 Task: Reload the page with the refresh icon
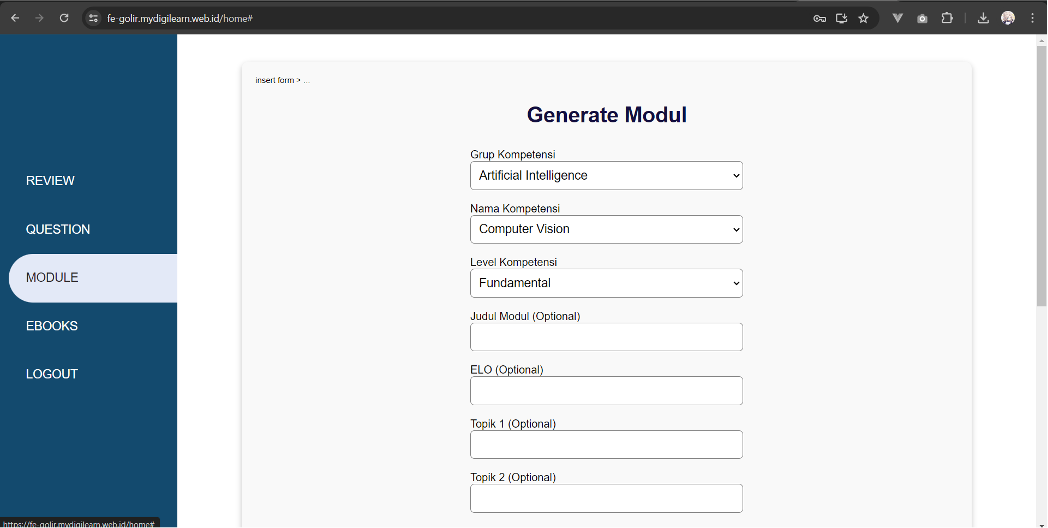[x=64, y=18]
